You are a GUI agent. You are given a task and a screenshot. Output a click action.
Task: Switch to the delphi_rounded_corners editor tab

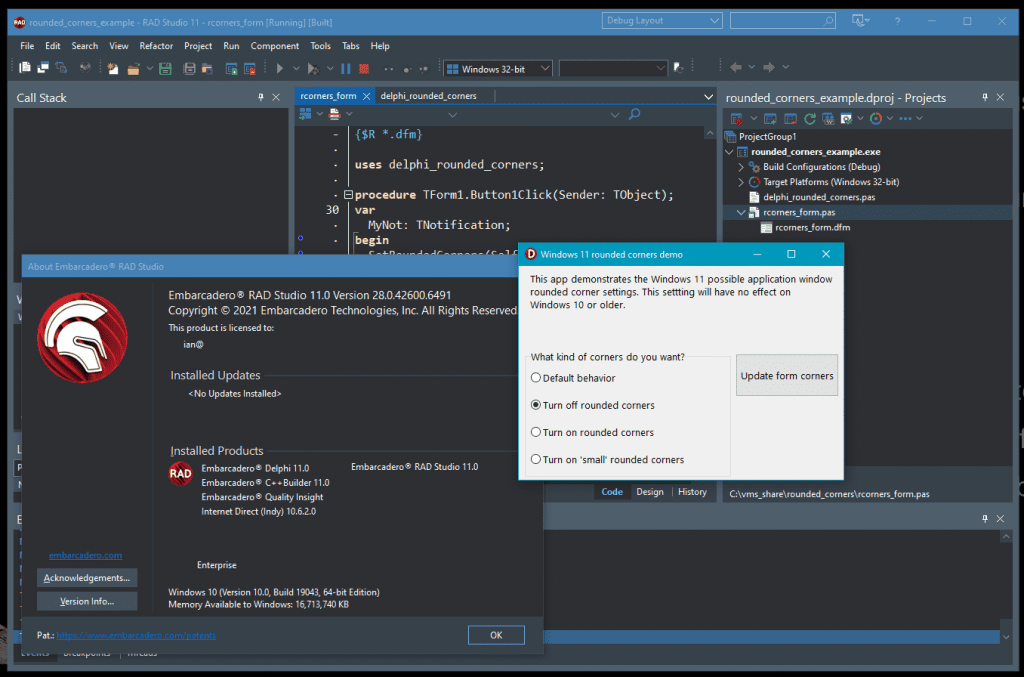[x=428, y=96]
